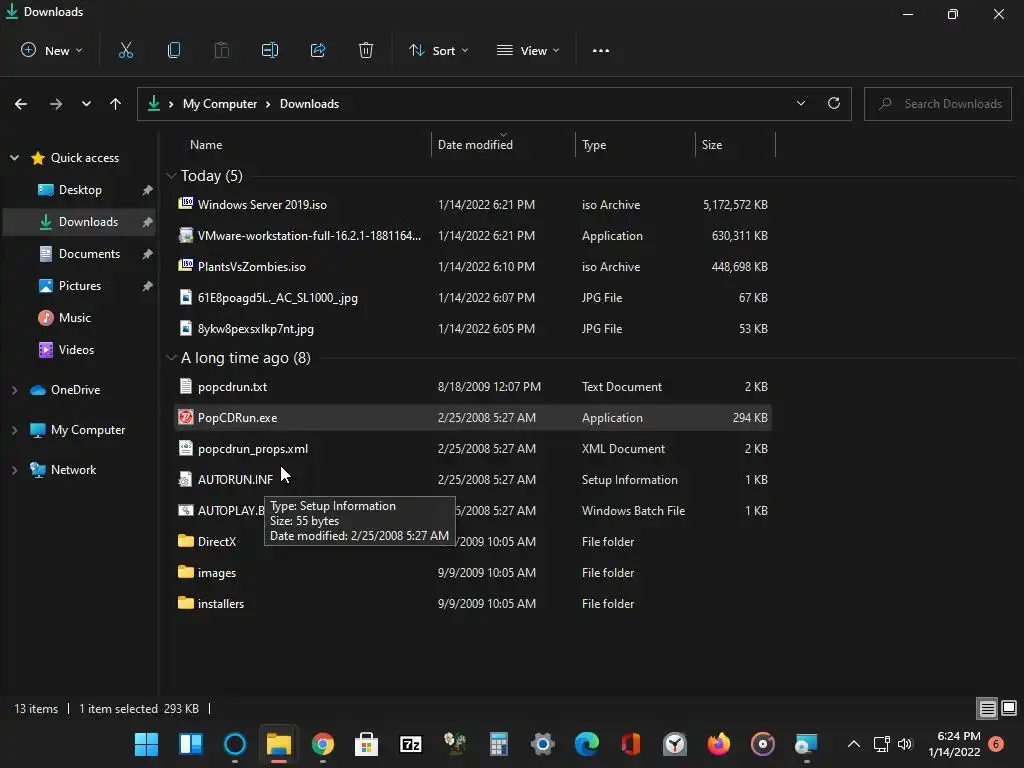Screen dimensions: 1024x768
Task: Click the Cut scissors icon
Action: coord(125,50)
